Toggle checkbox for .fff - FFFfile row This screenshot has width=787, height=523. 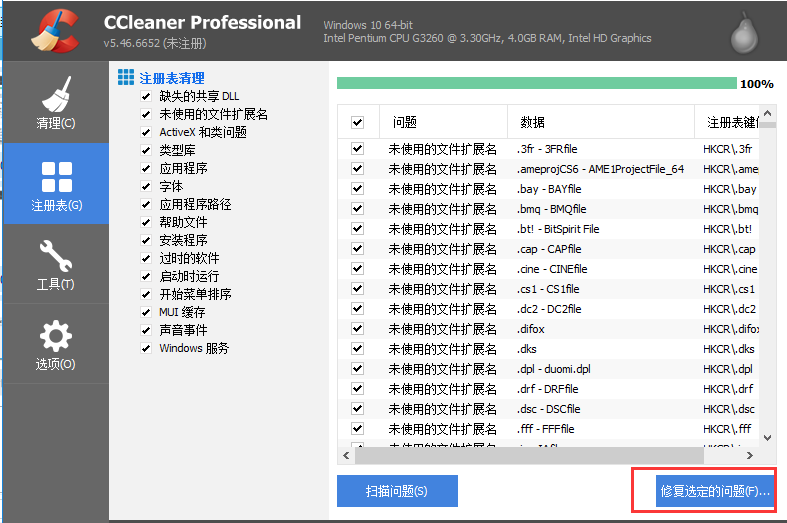357,429
